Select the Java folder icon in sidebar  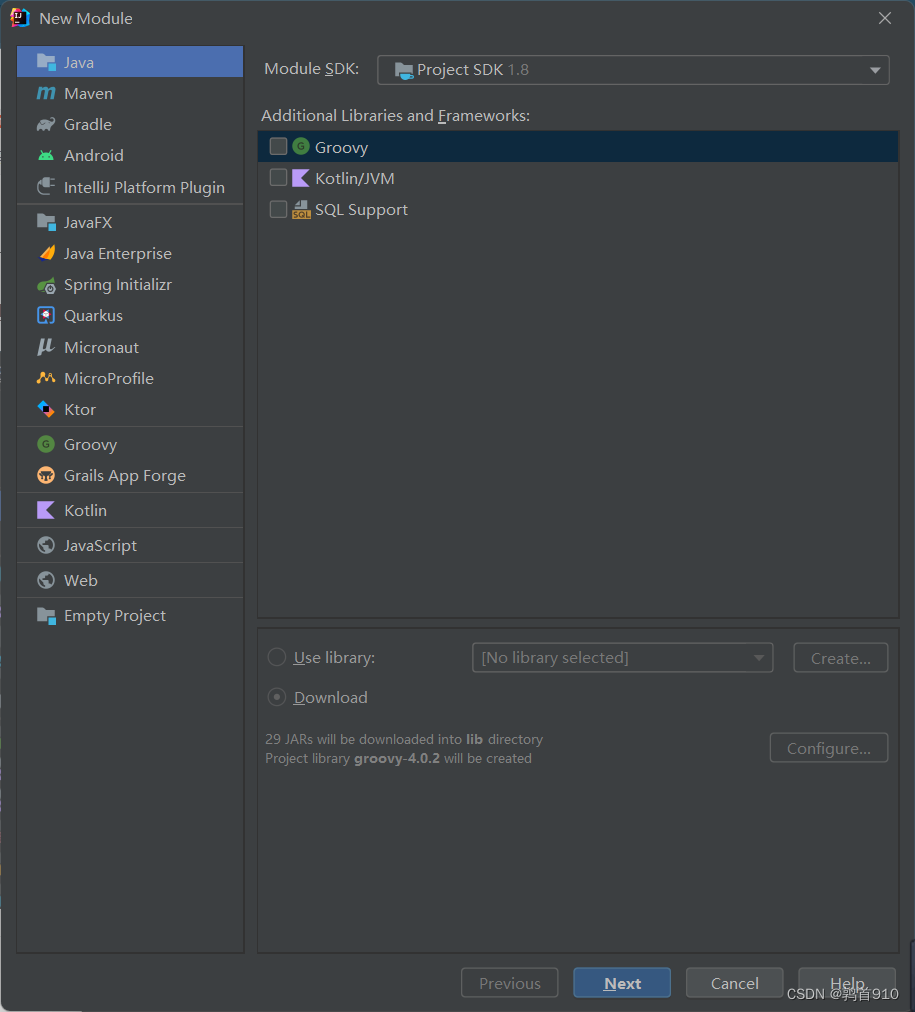(x=46, y=62)
